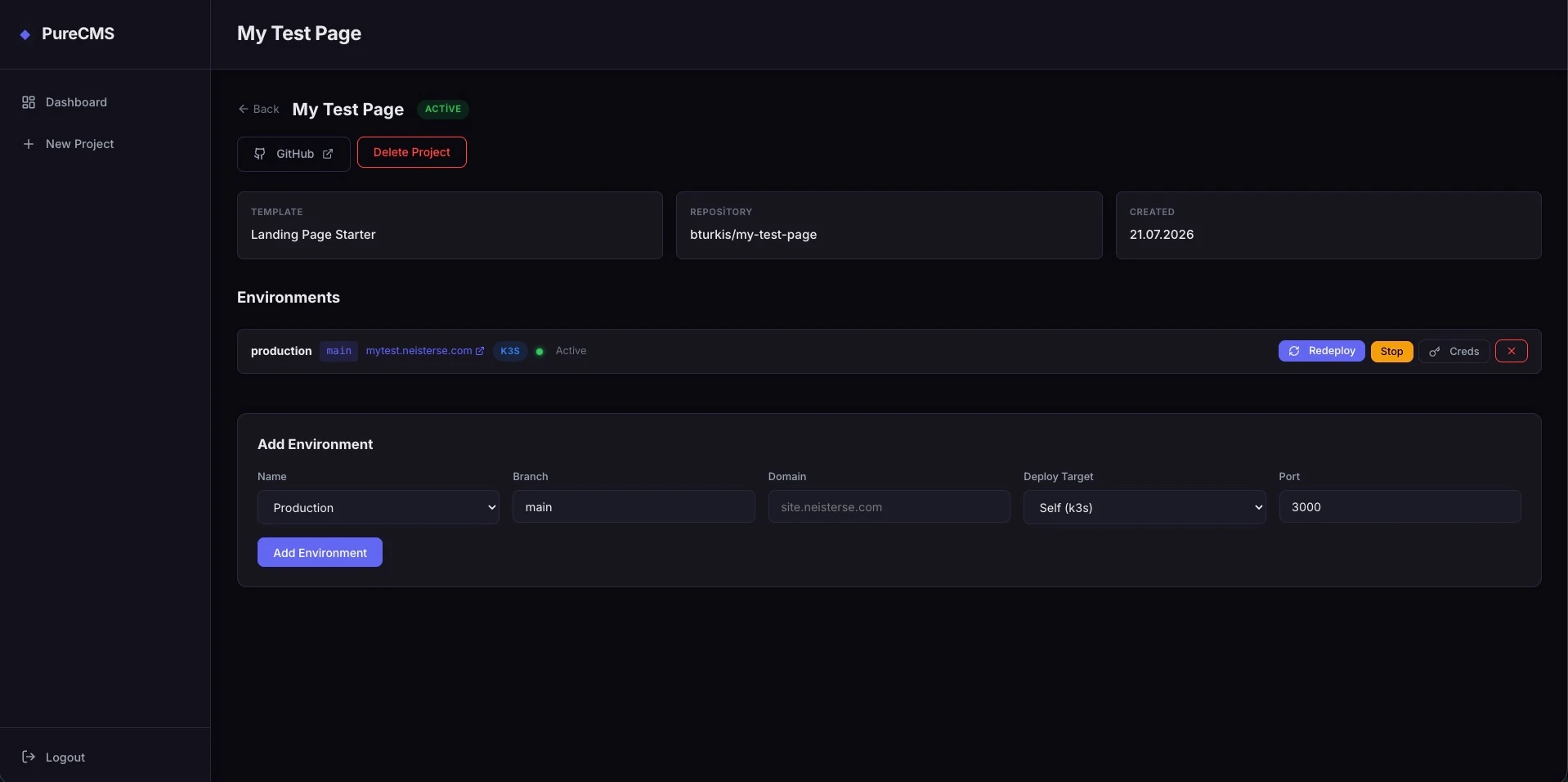Click the ACTIVE status badge near title
Viewport: 1568px width, 782px height.
[x=443, y=109]
